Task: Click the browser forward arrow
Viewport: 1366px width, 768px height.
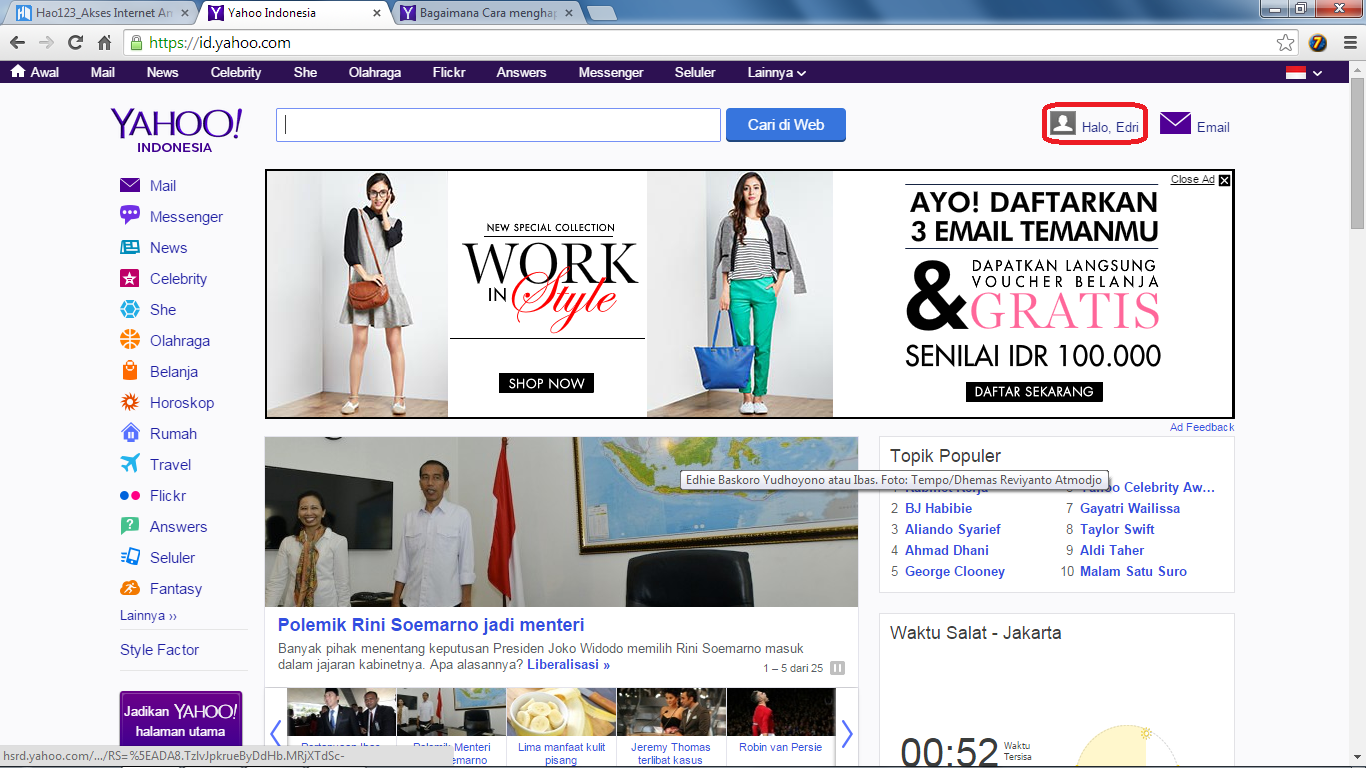Action: coord(46,43)
